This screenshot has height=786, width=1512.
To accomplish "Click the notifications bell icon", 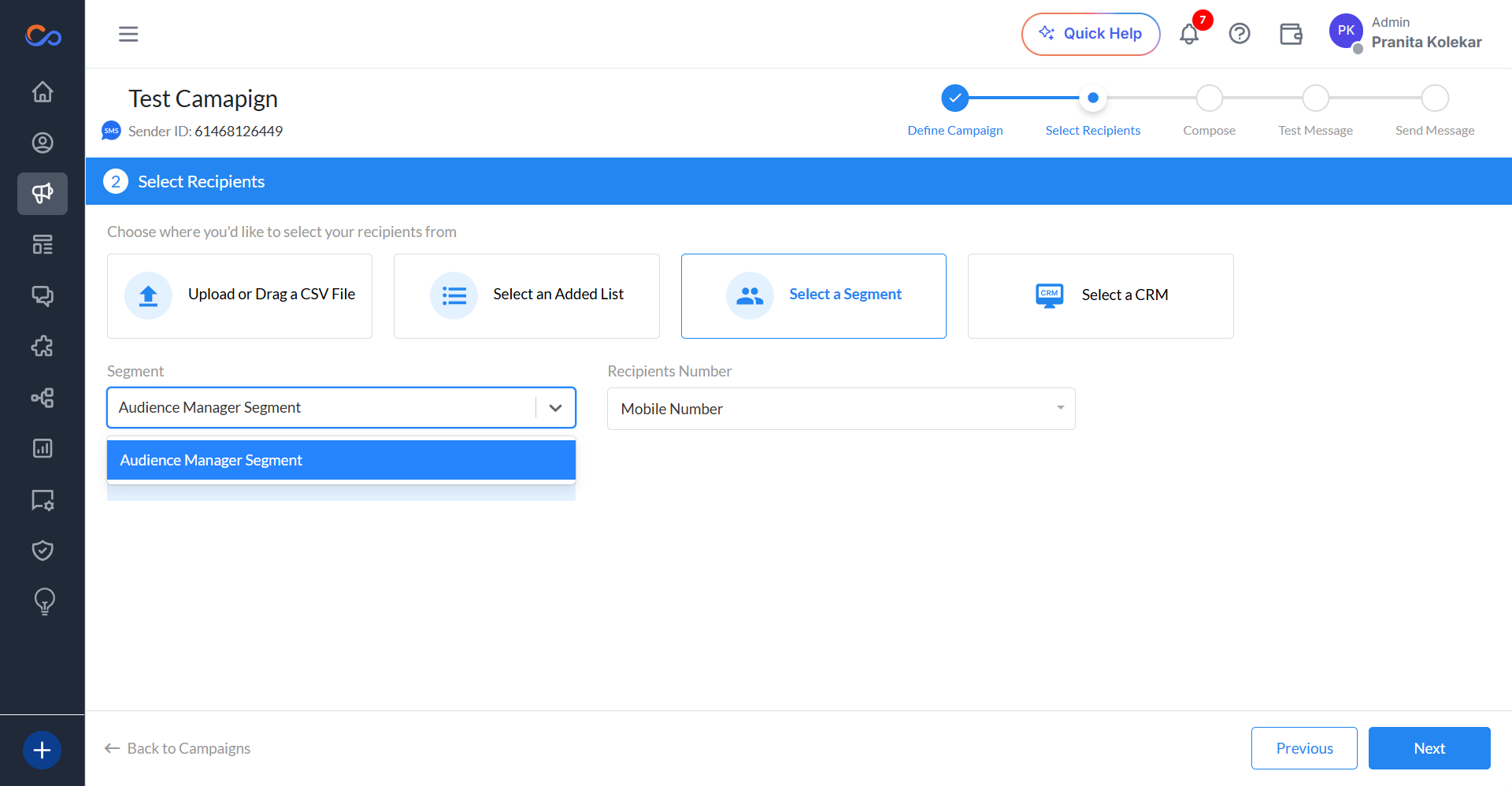I will 1189,34.
